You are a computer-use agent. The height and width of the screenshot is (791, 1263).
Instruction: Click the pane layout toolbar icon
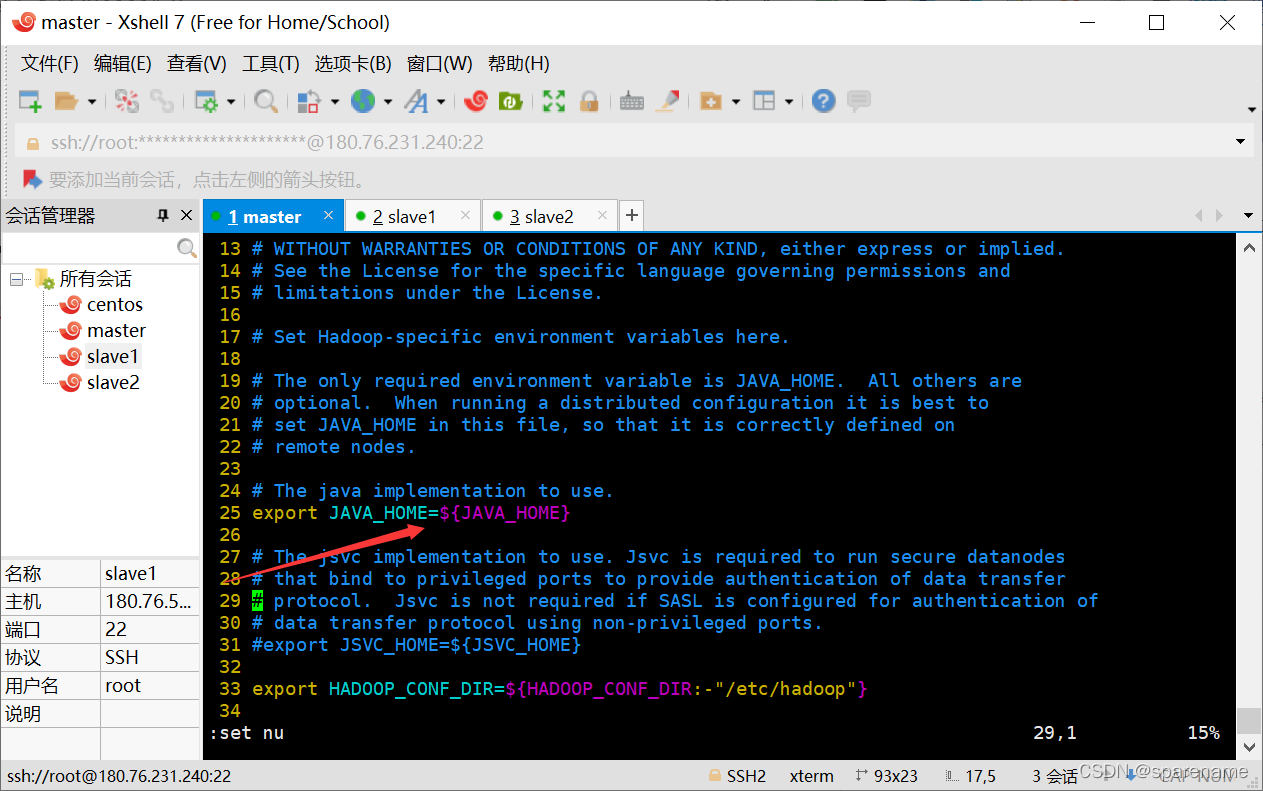coord(764,101)
